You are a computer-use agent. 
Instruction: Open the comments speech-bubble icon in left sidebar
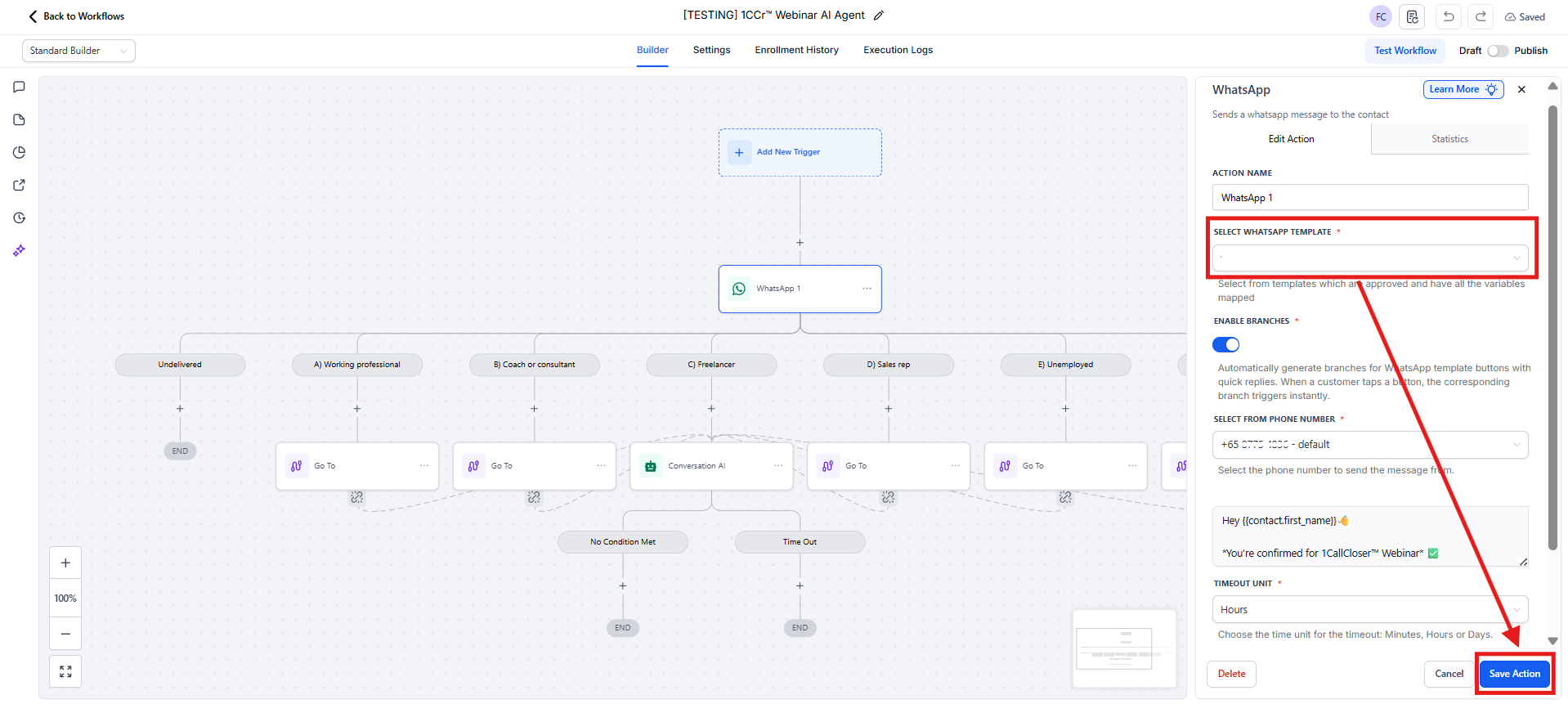pos(20,87)
